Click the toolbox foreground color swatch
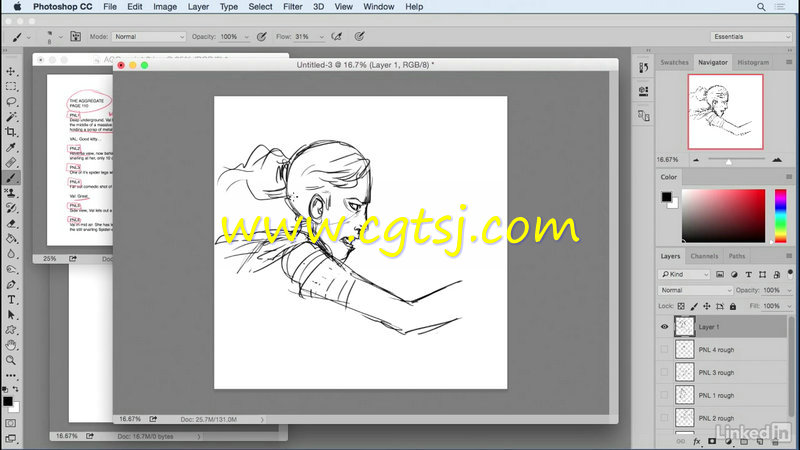This screenshot has height=450, width=800. pyautogui.click(x=8, y=401)
